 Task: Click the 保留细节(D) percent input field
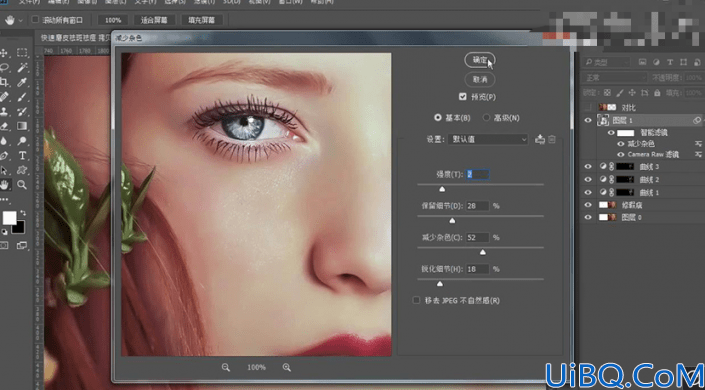pos(477,206)
